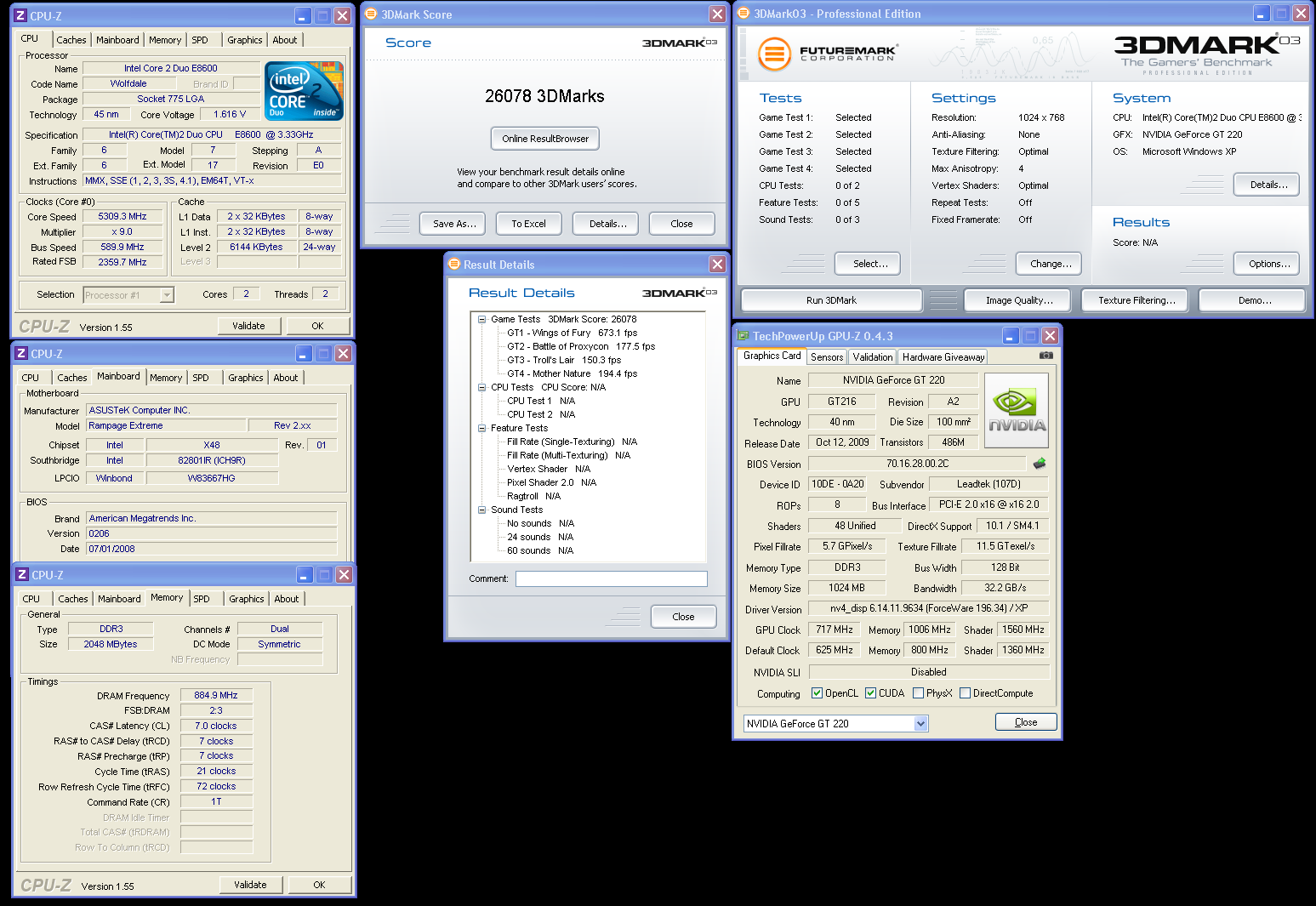Click the Texture Filtering... button

(x=1137, y=300)
